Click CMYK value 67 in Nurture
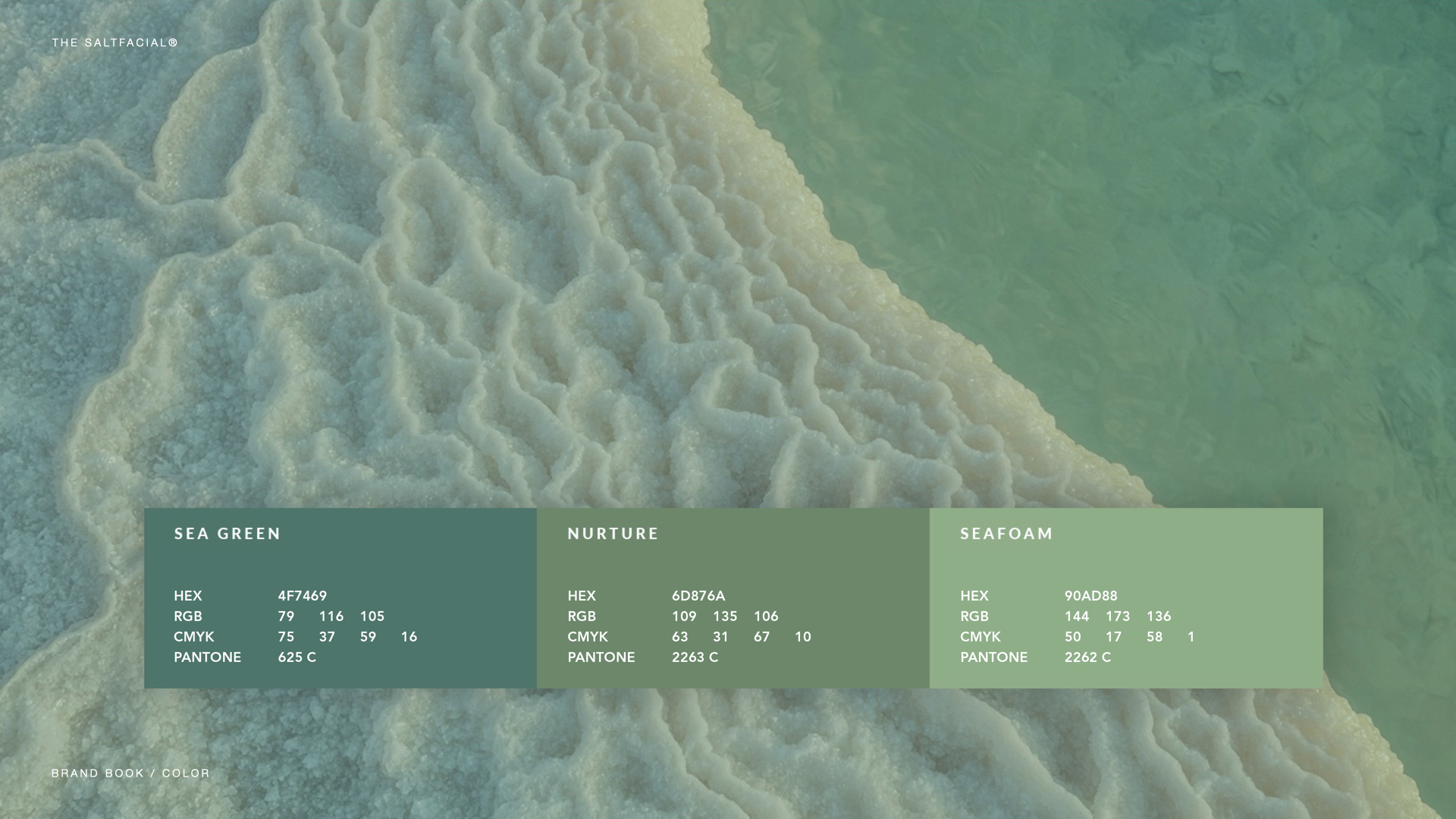The height and width of the screenshot is (819, 1456). [x=761, y=636]
